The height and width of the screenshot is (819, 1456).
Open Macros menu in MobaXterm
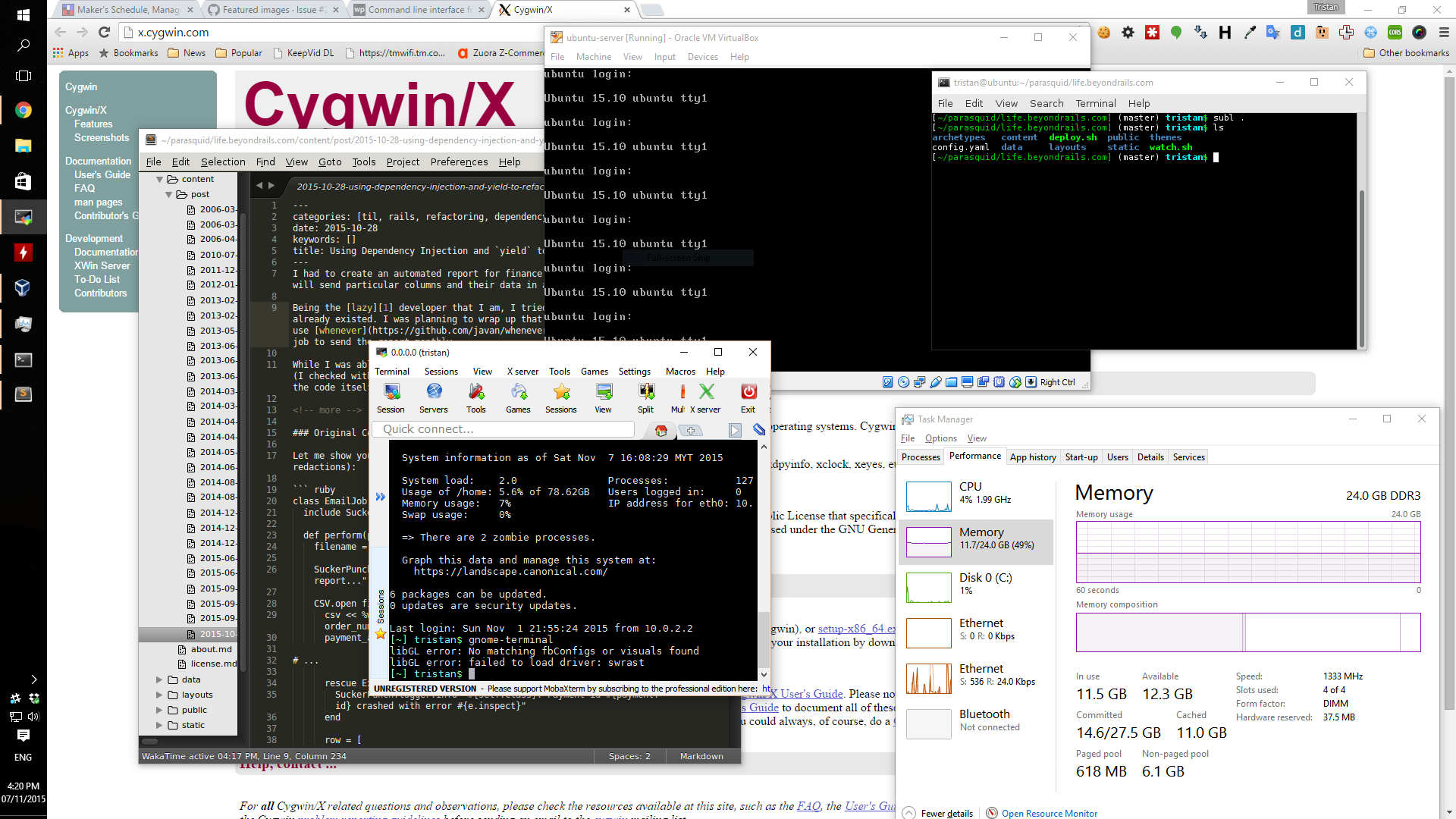(x=680, y=372)
